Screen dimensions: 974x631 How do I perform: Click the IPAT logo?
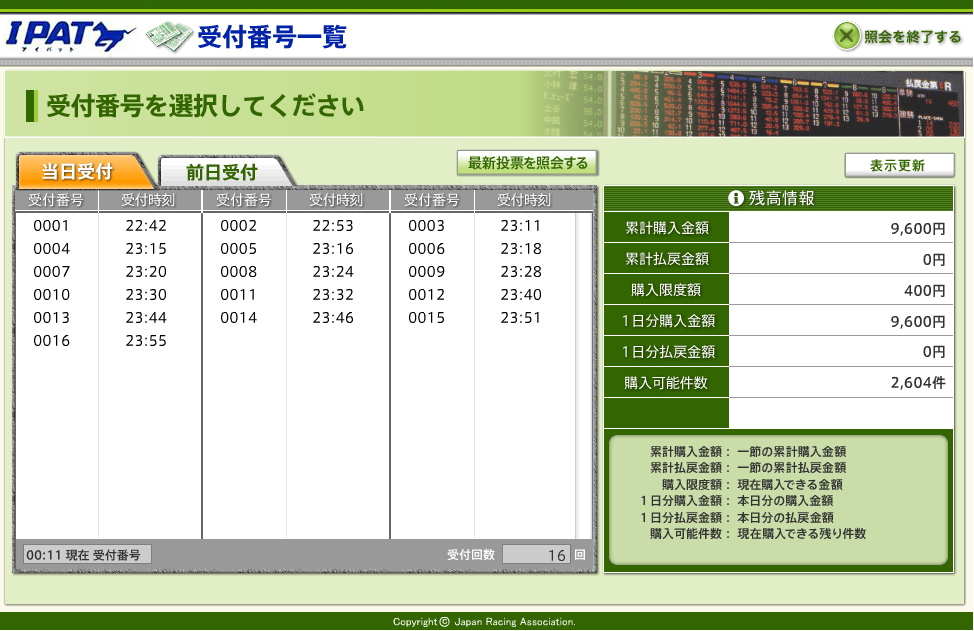70,36
